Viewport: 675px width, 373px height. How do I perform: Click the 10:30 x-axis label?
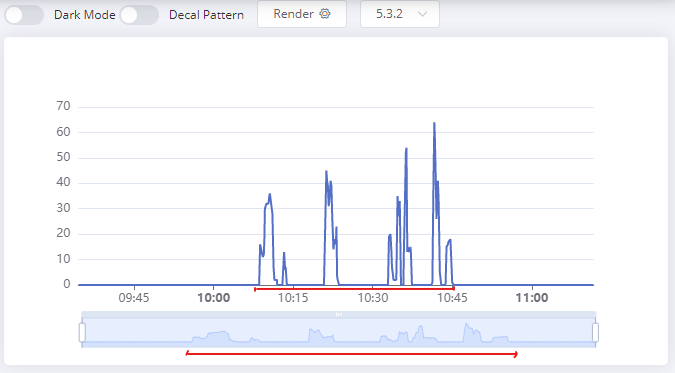[373, 298]
